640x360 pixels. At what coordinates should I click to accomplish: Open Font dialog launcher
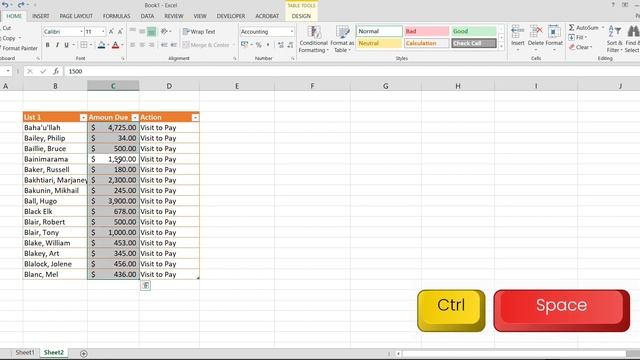click(122, 59)
